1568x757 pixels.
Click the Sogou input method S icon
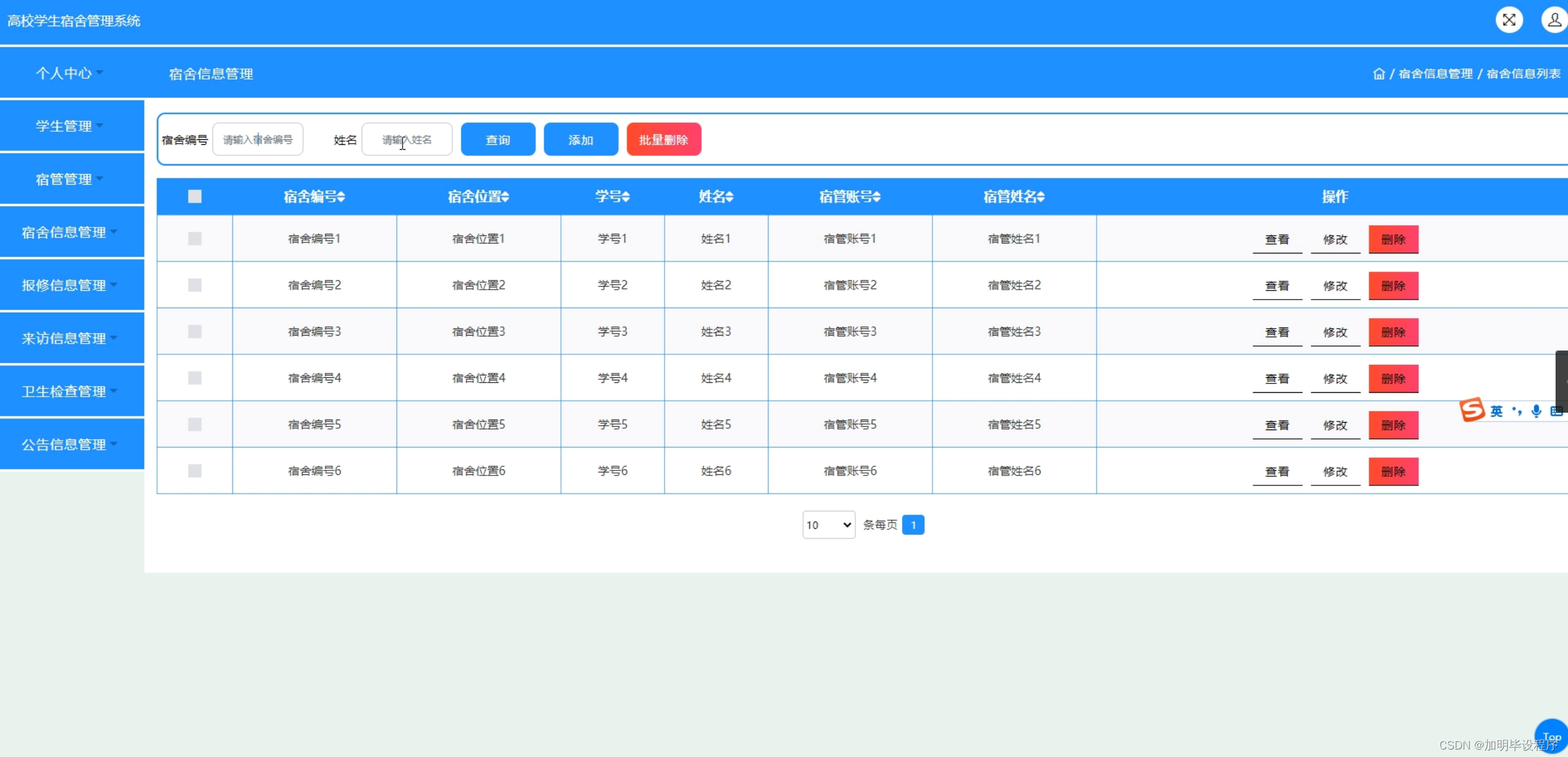[x=1472, y=410]
